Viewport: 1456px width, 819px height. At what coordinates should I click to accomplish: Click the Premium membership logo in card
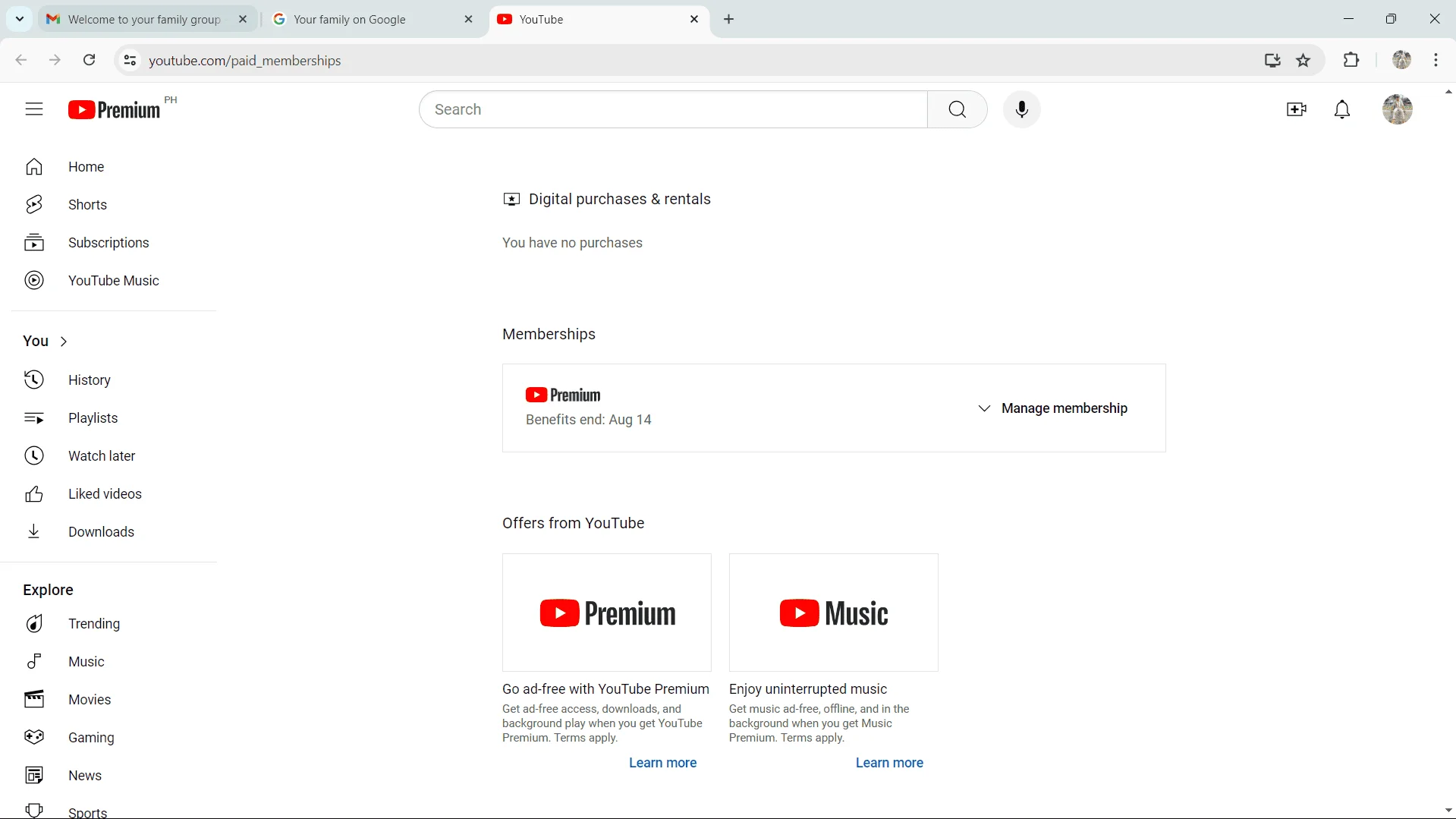[x=563, y=395]
